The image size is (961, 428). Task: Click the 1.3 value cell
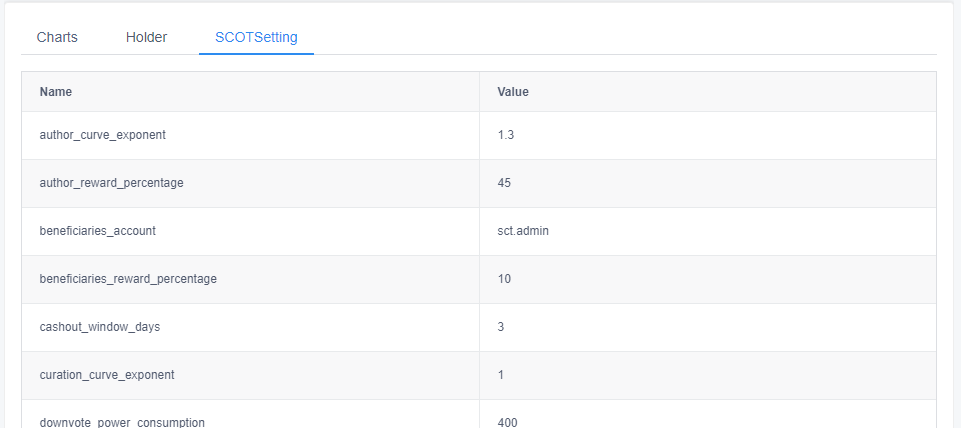click(506, 135)
